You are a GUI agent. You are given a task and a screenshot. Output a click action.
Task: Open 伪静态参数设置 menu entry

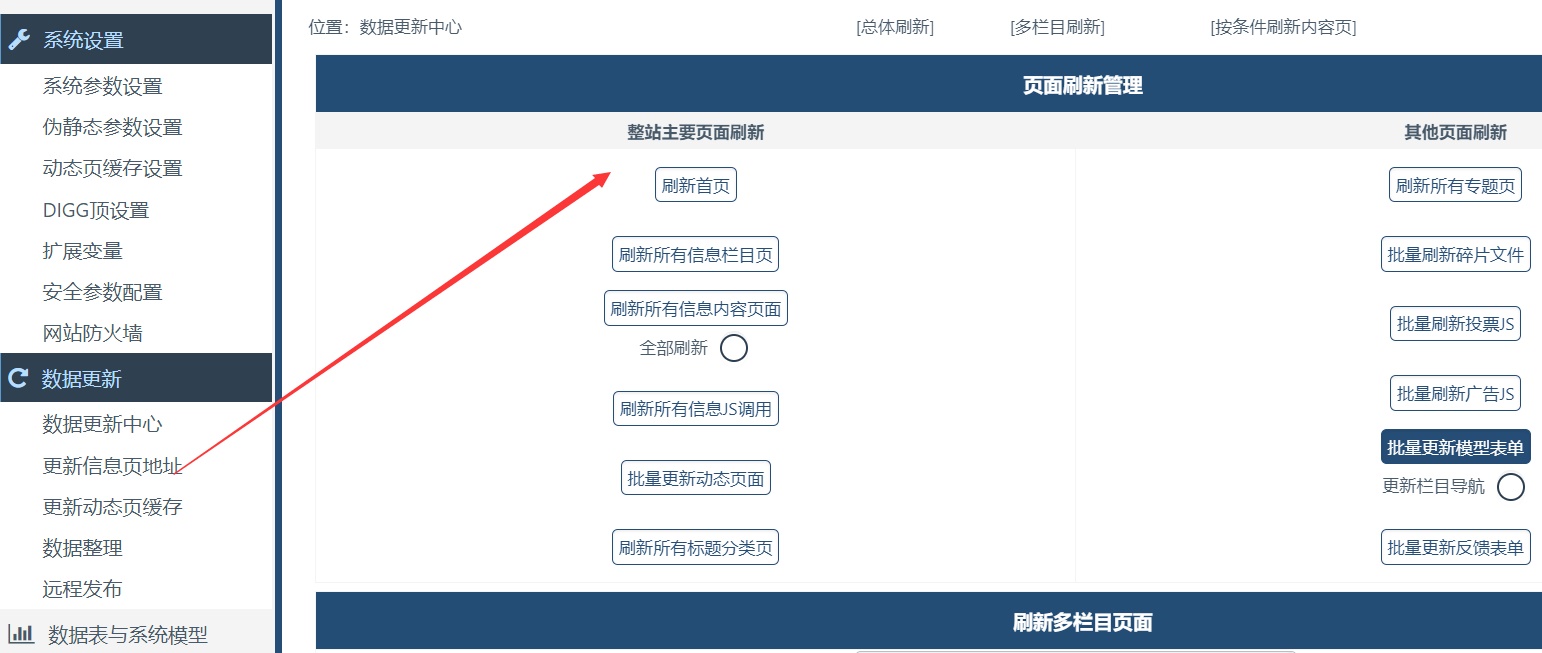click(112, 127)
